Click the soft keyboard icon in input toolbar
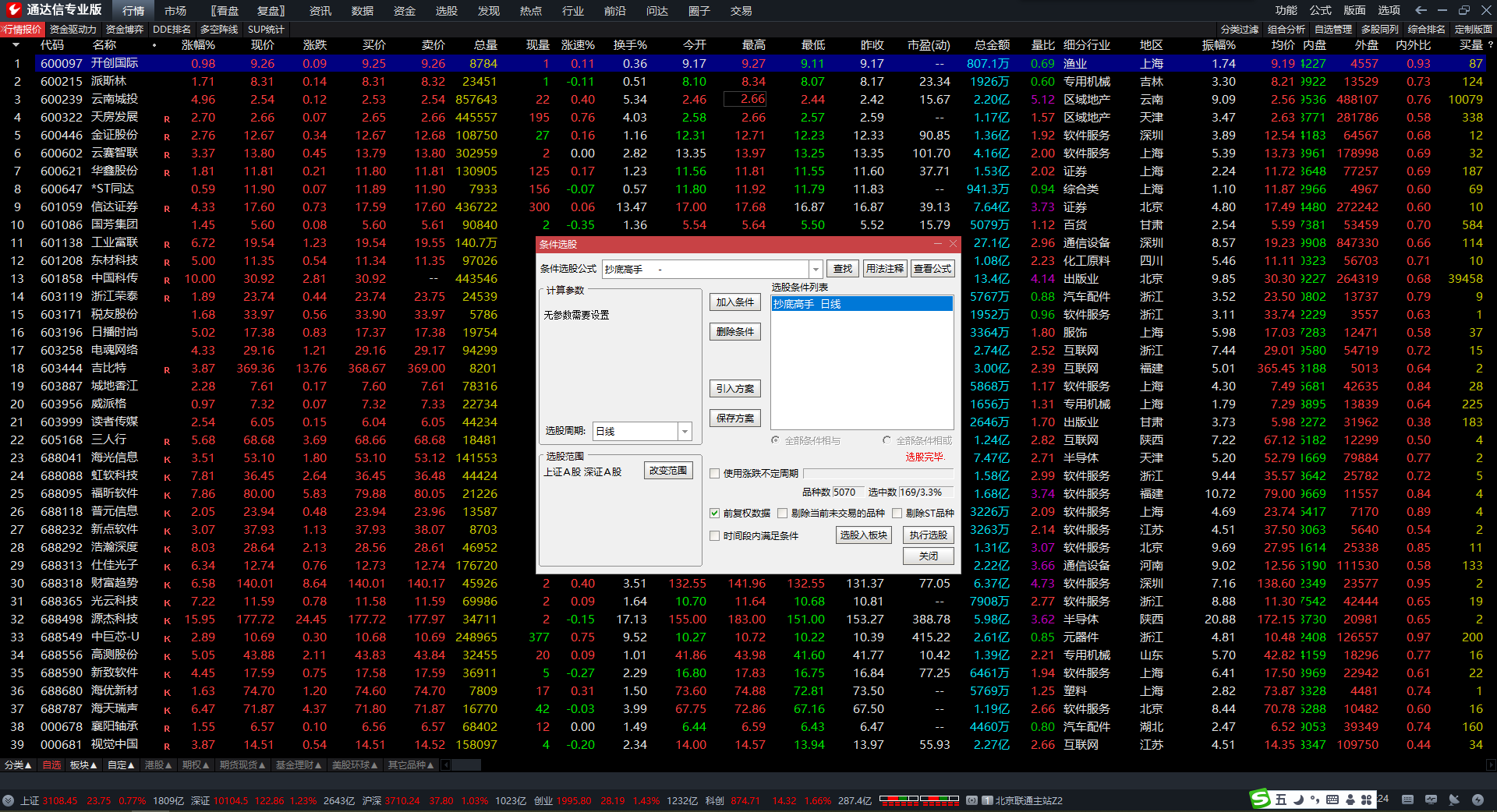1497x812 pixels. pos(1332,800)
